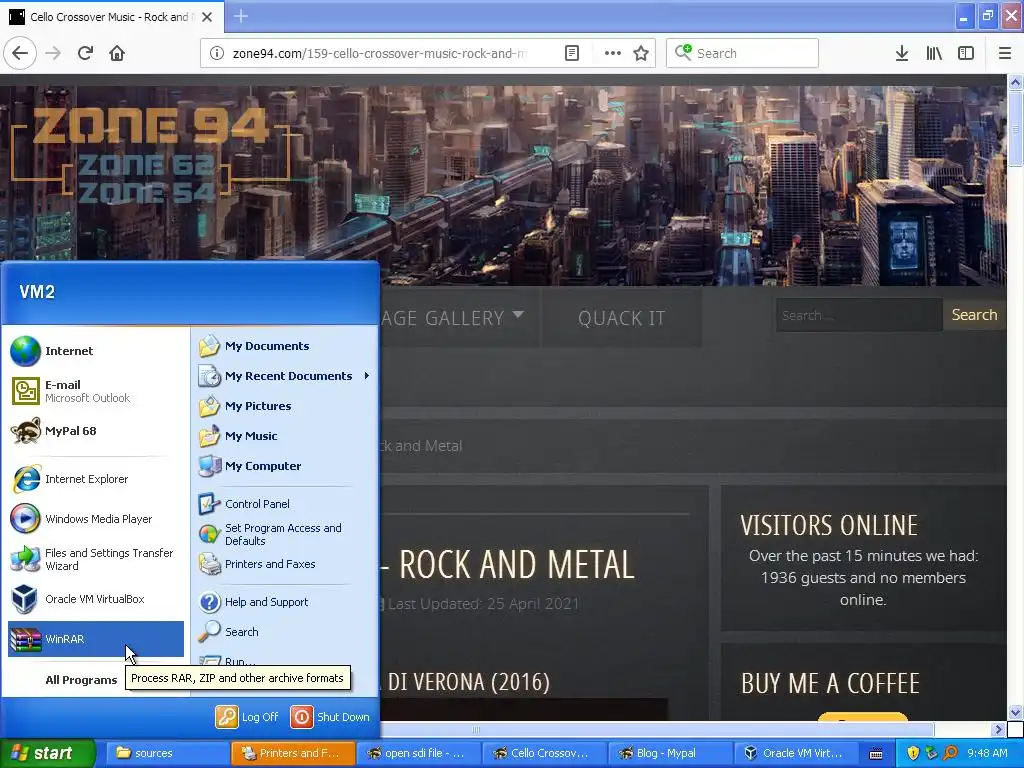Screen dimensions: 1024x768
Task: Open My Computer
Action: click(x=285, y=466)
